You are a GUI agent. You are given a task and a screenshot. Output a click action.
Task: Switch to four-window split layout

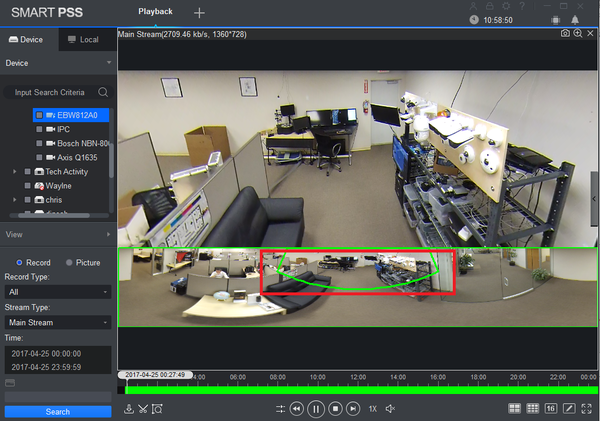(514, 408)
